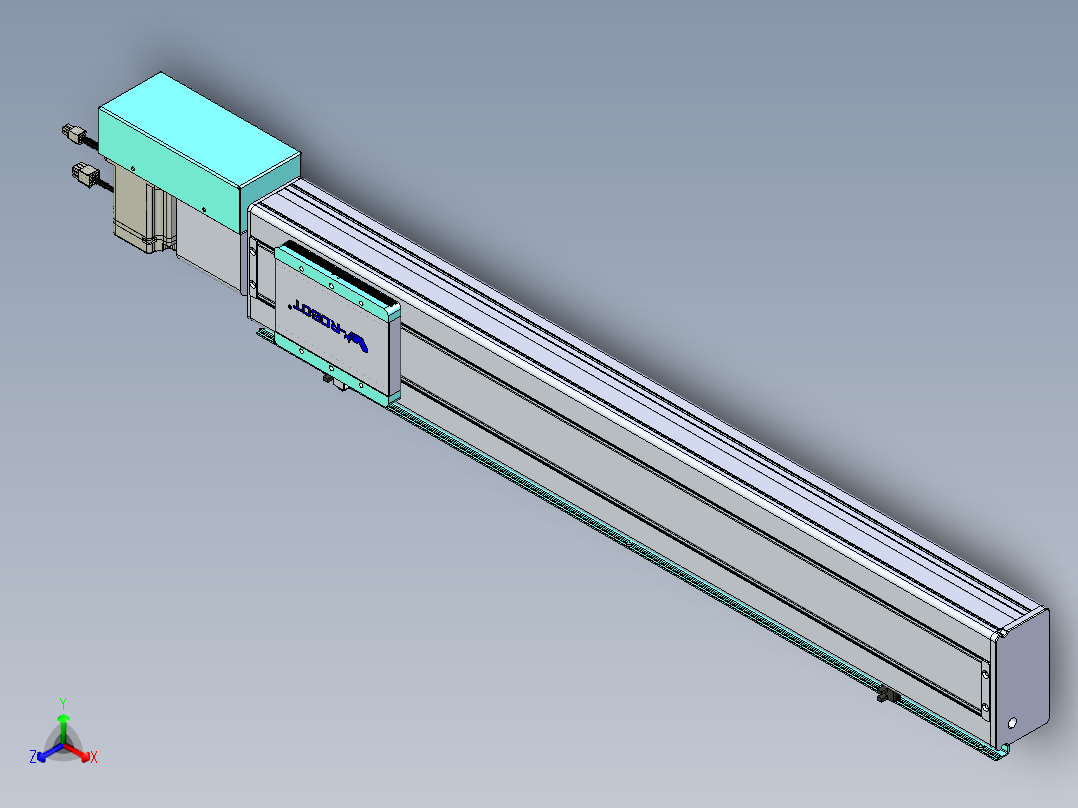Click the upper screw on the right end plate

(x=984, y=673)
